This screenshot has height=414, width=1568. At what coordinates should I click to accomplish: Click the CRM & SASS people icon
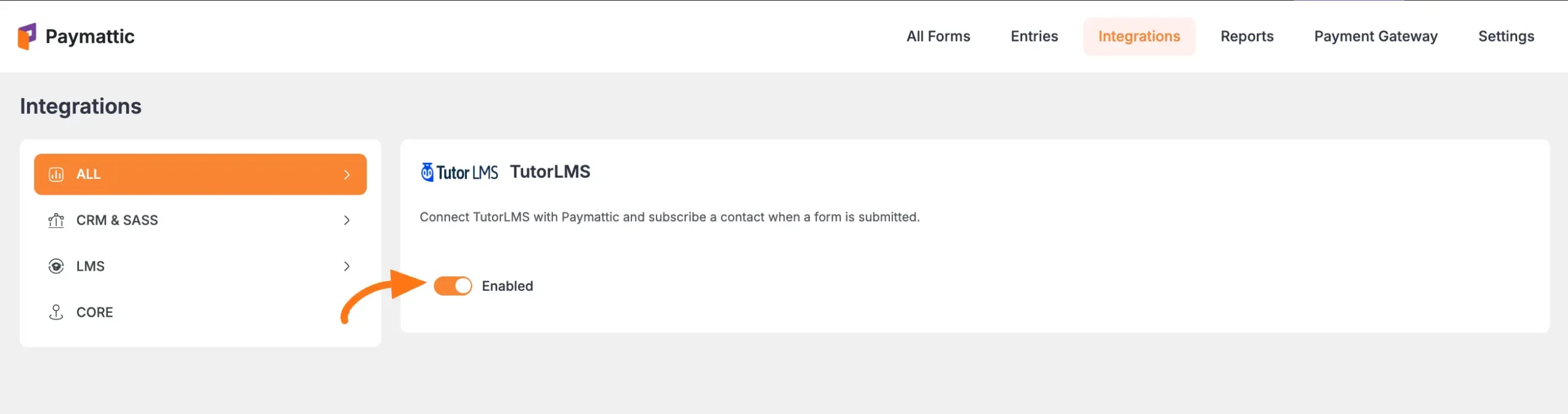pyautogui.click(x=56, y=220)
